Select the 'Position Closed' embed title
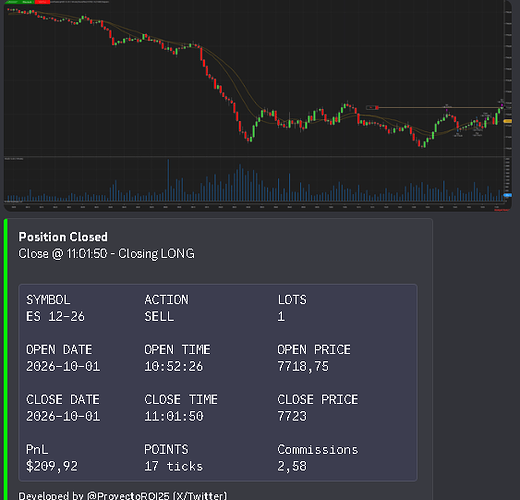This screenshot has height=500, width=520. pos(63,237)
